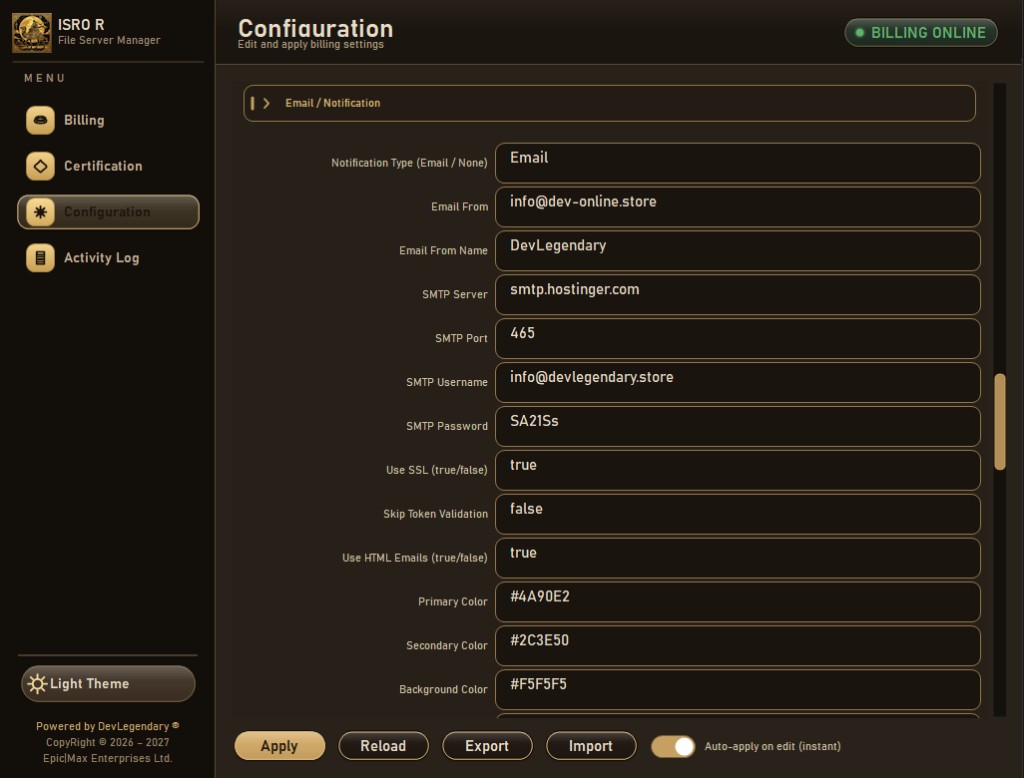Click the BILLING ONLINE status badge
This screenshot has width=1024, height=778.
coord(921,33)
